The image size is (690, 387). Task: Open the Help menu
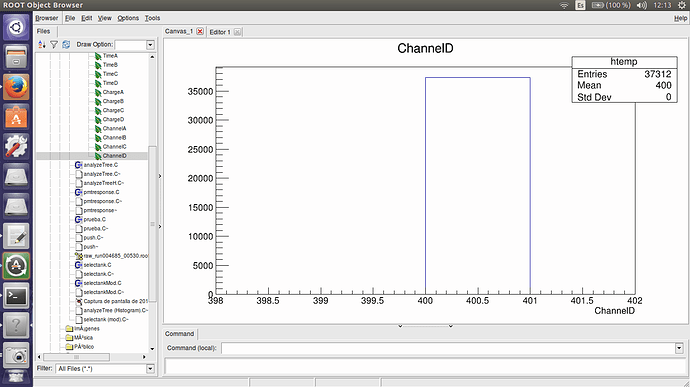tap(680, 18)
